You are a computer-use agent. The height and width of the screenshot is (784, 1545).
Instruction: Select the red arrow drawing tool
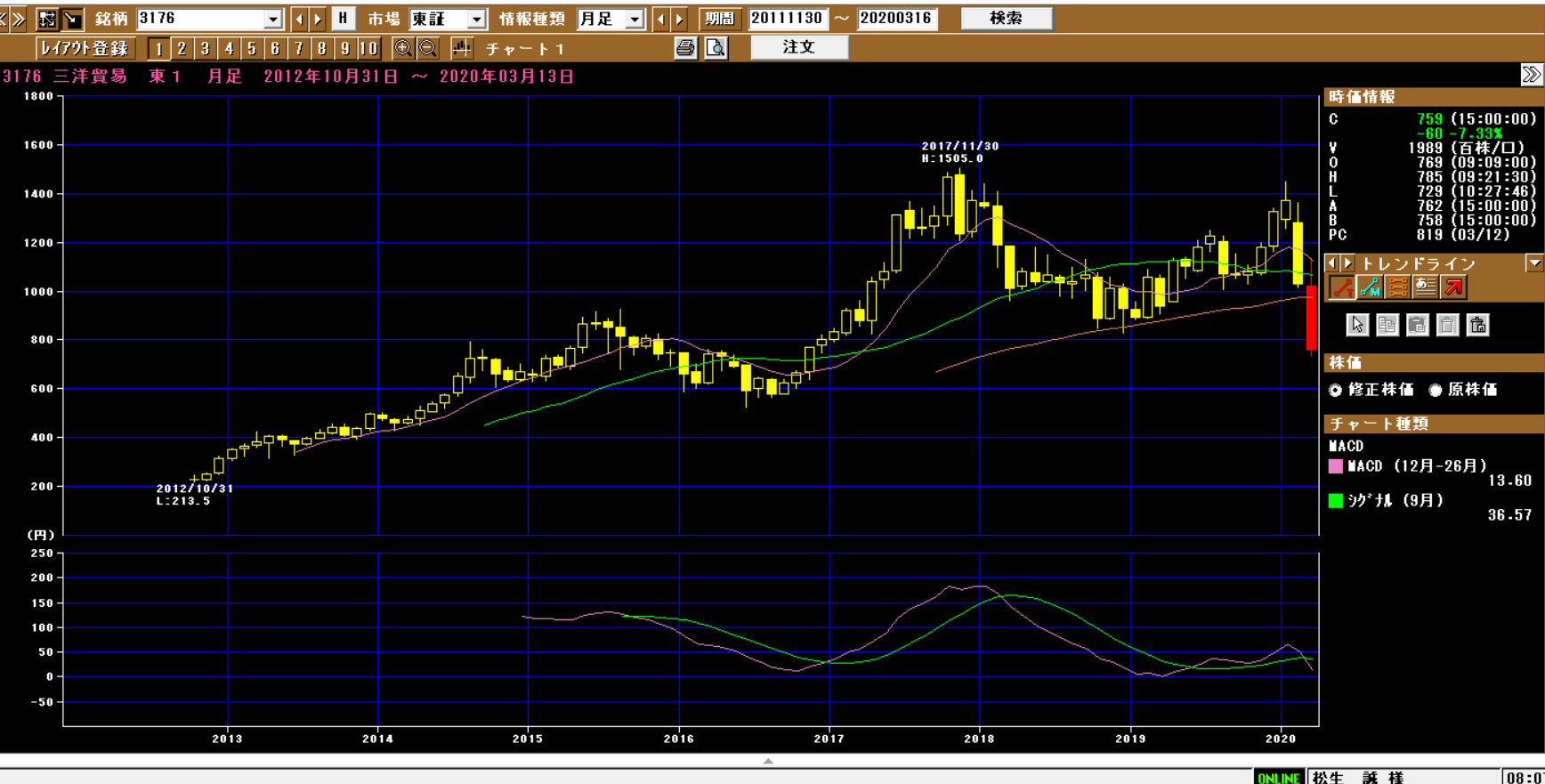[x=1453, y=287]
